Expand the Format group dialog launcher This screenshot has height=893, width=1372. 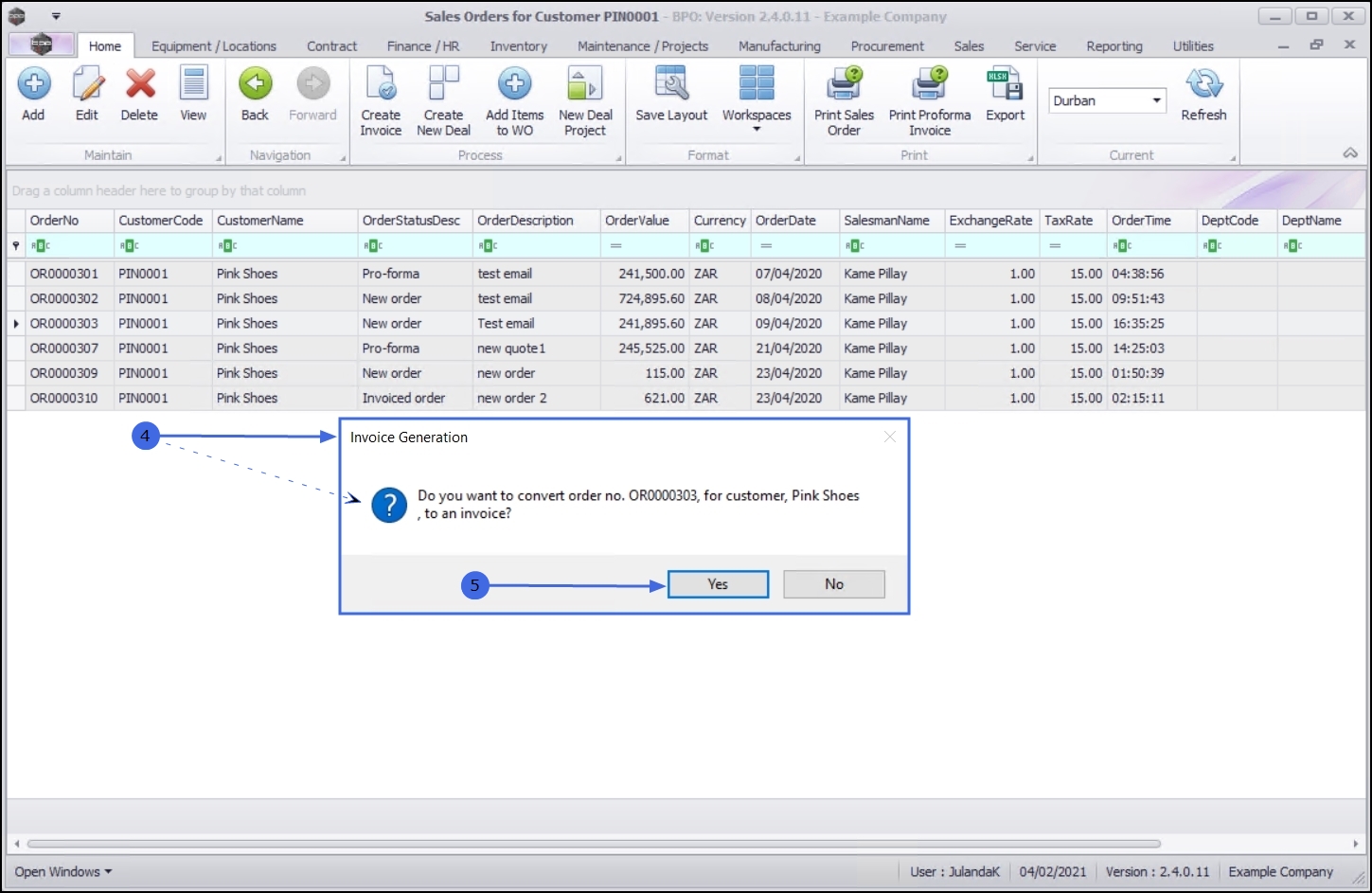pos(797,158)
